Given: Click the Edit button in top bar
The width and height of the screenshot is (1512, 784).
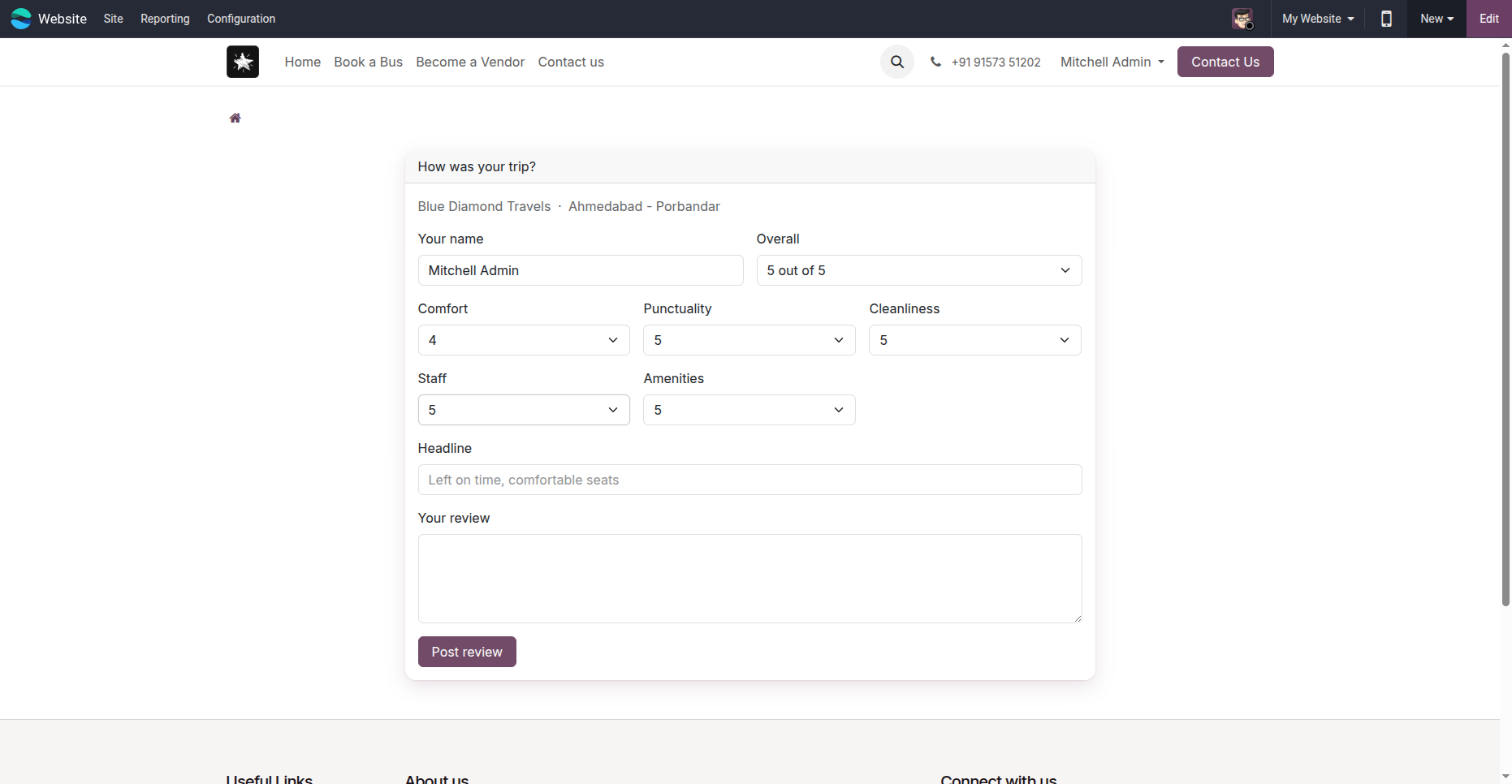Looking at the screenshot, I should (x=1489, y=19).
